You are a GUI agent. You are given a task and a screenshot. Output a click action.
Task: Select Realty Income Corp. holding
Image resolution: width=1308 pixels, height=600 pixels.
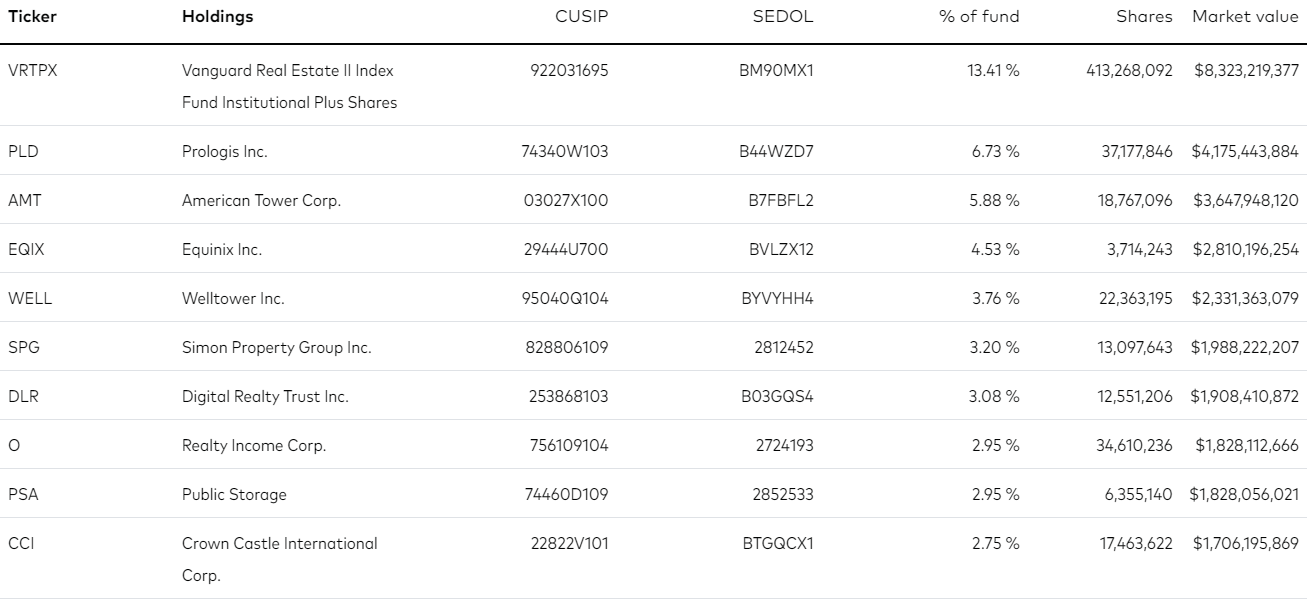(254, 445)
